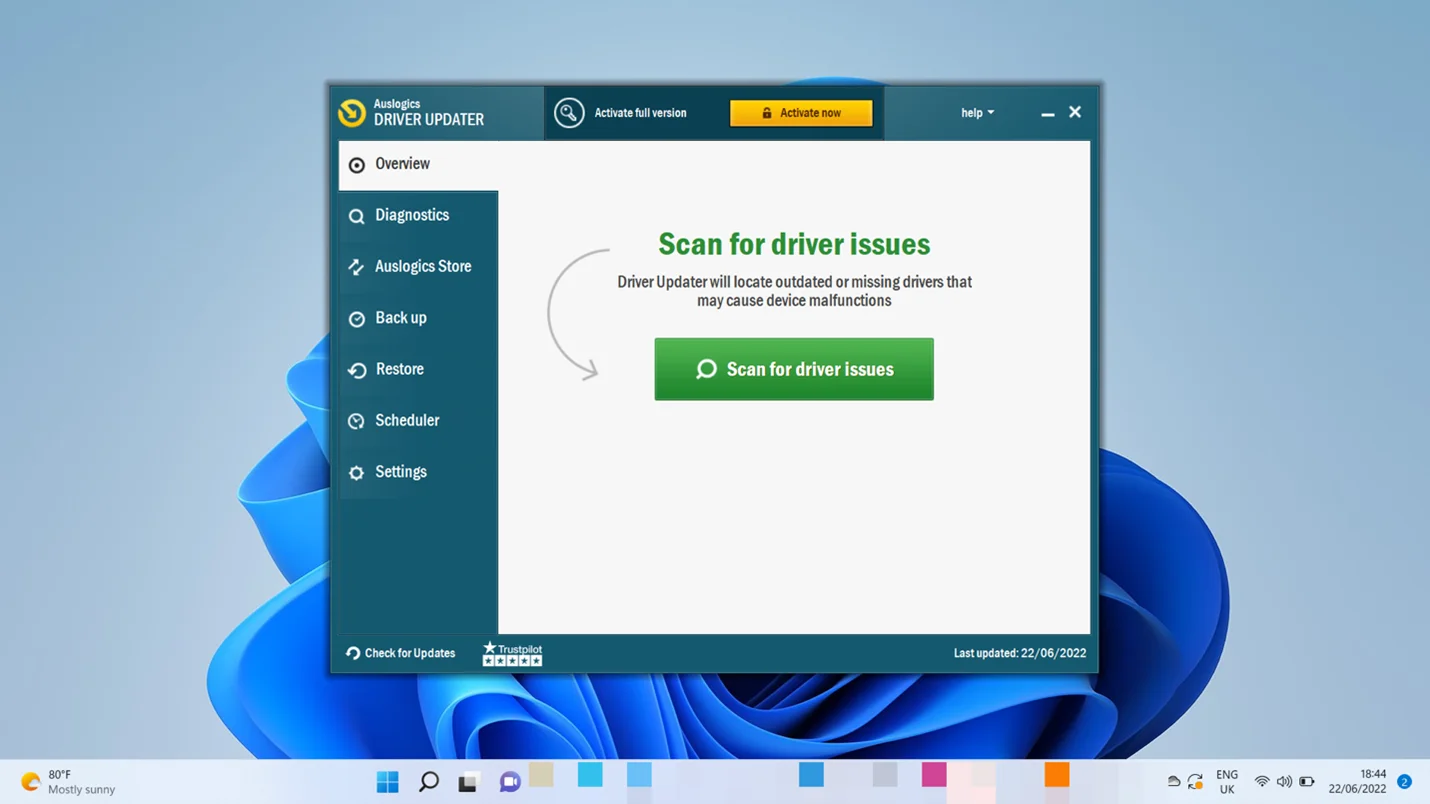Click the OneDrive cloud tray icon
This screenshot has height=804, width=1430.
pyautogui.click(x=1173, y=782)
